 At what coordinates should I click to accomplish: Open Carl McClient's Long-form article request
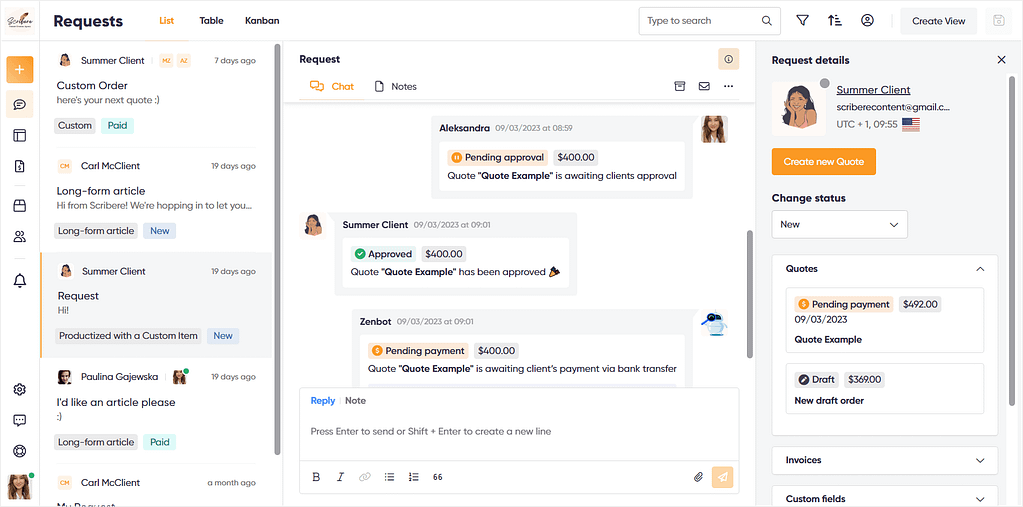point(155,200)
